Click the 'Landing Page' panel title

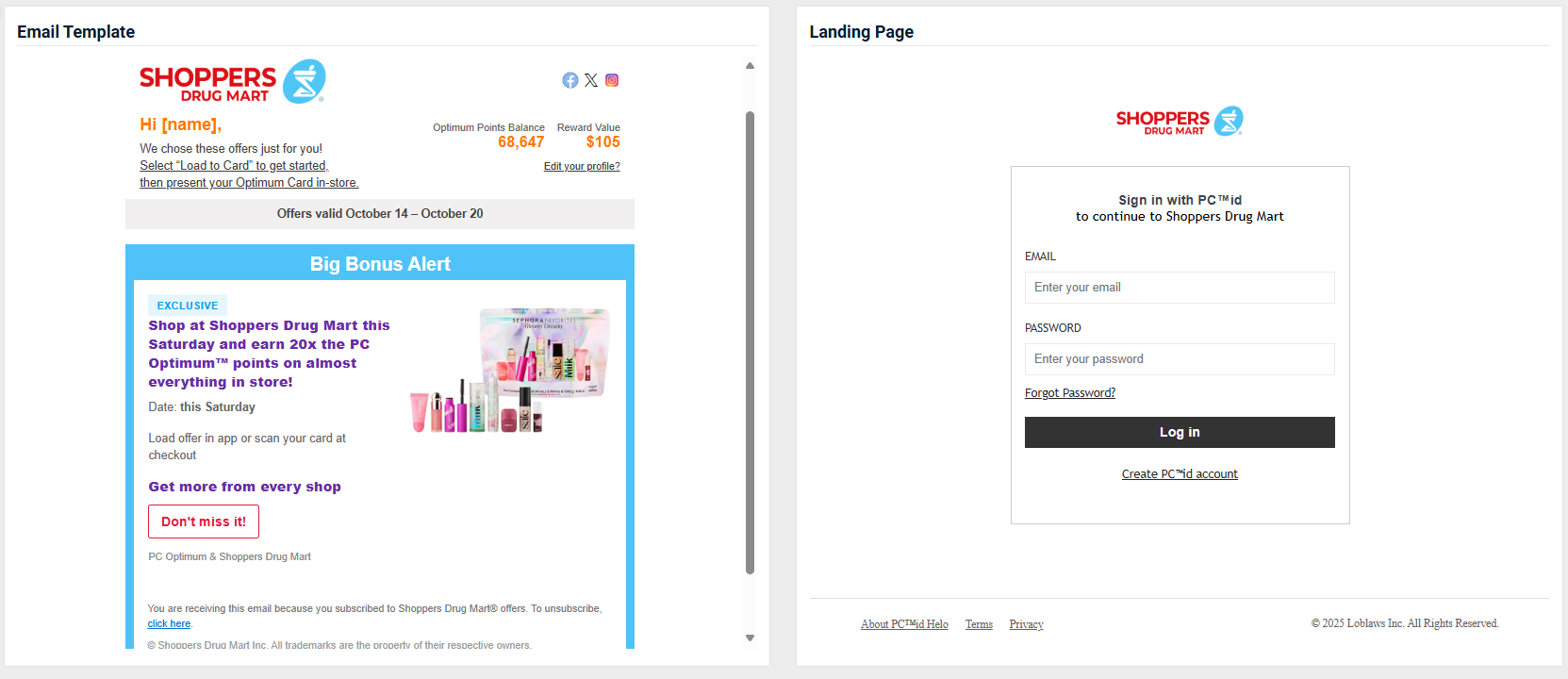coord(862,32)
